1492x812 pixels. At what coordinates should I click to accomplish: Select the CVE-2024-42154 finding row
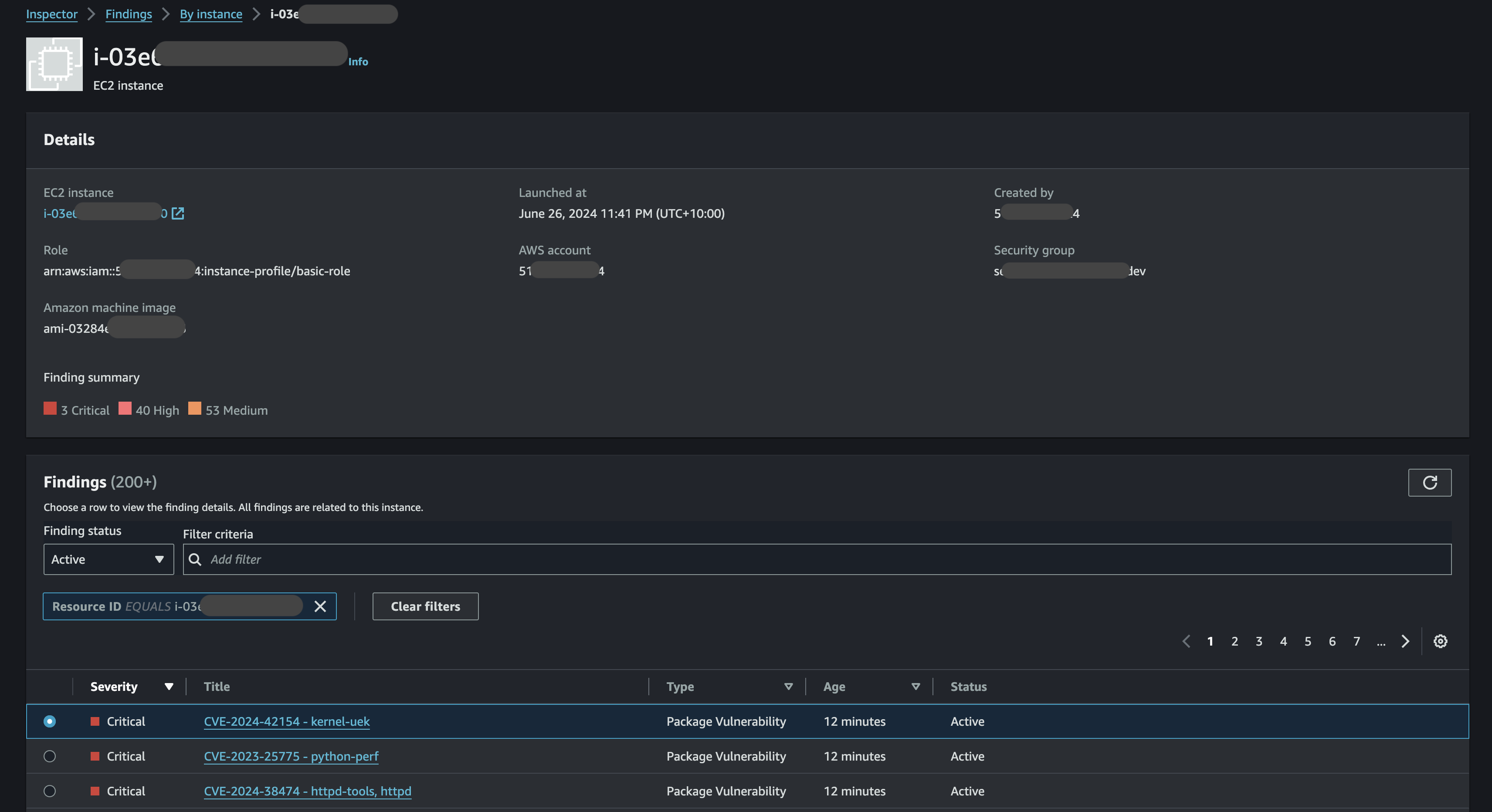(50, 722)
